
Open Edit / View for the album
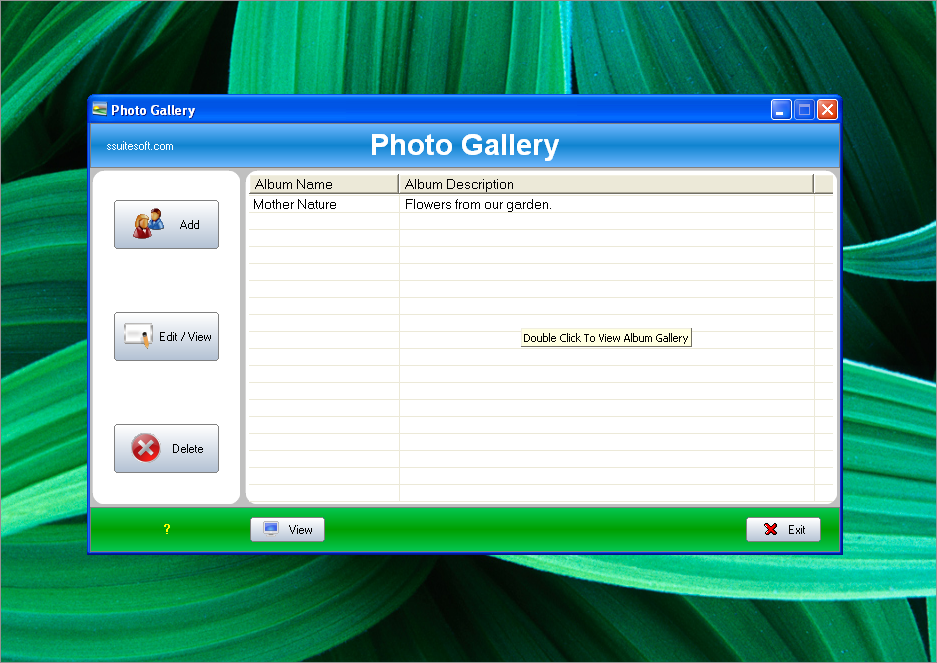[166, 337]
